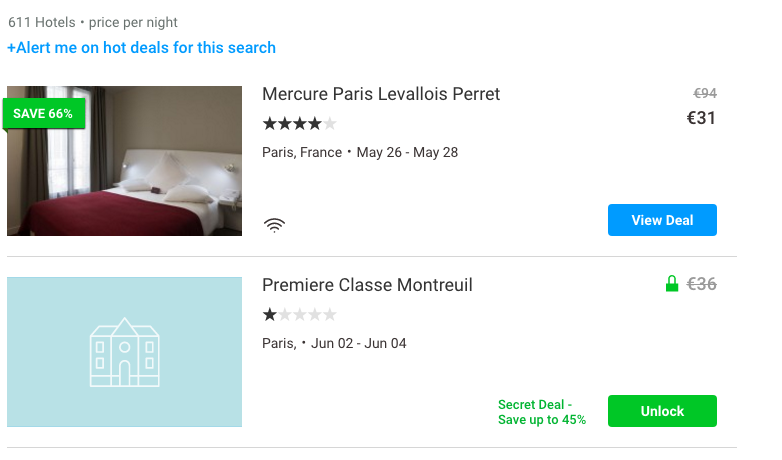This screenshot has height=460, width=782.
Task: Click the hotel placeholder building icon
Action: click(x=124, y=352)
